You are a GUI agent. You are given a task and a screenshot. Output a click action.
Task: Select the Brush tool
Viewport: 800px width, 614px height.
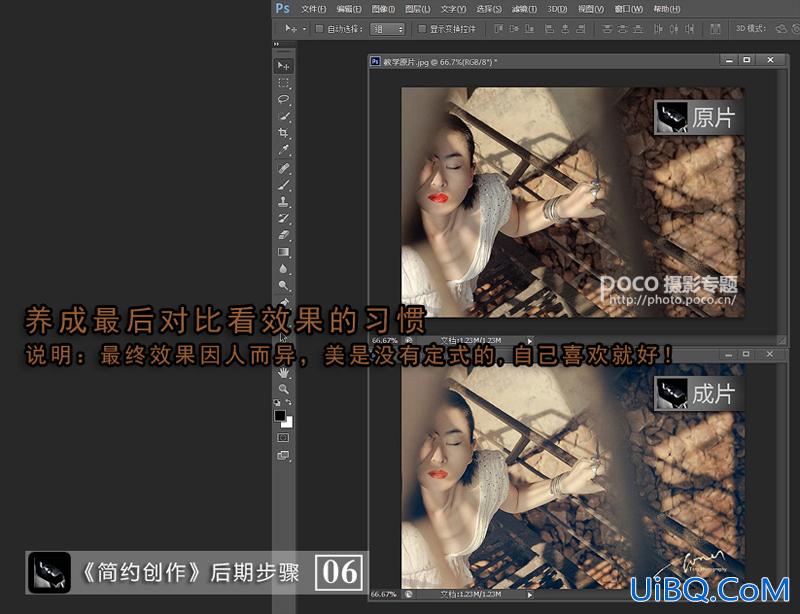[283, 185]
